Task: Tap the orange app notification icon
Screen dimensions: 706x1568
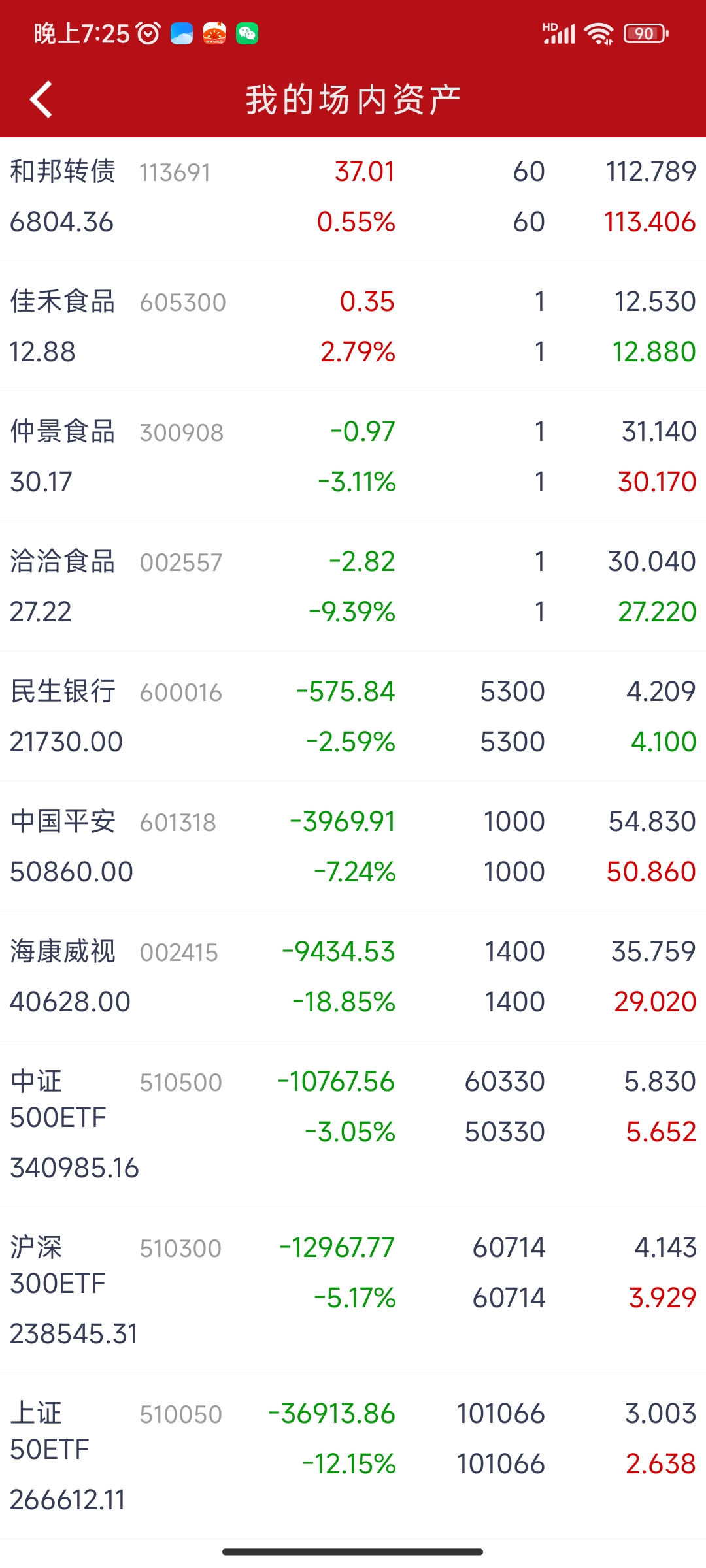Action: pyautogui.click(x=214, y=33)
